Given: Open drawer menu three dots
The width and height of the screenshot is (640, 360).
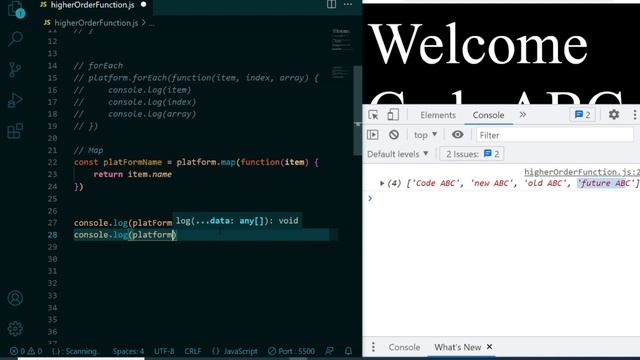Looking at the screenshot, I should pos(373,347).
